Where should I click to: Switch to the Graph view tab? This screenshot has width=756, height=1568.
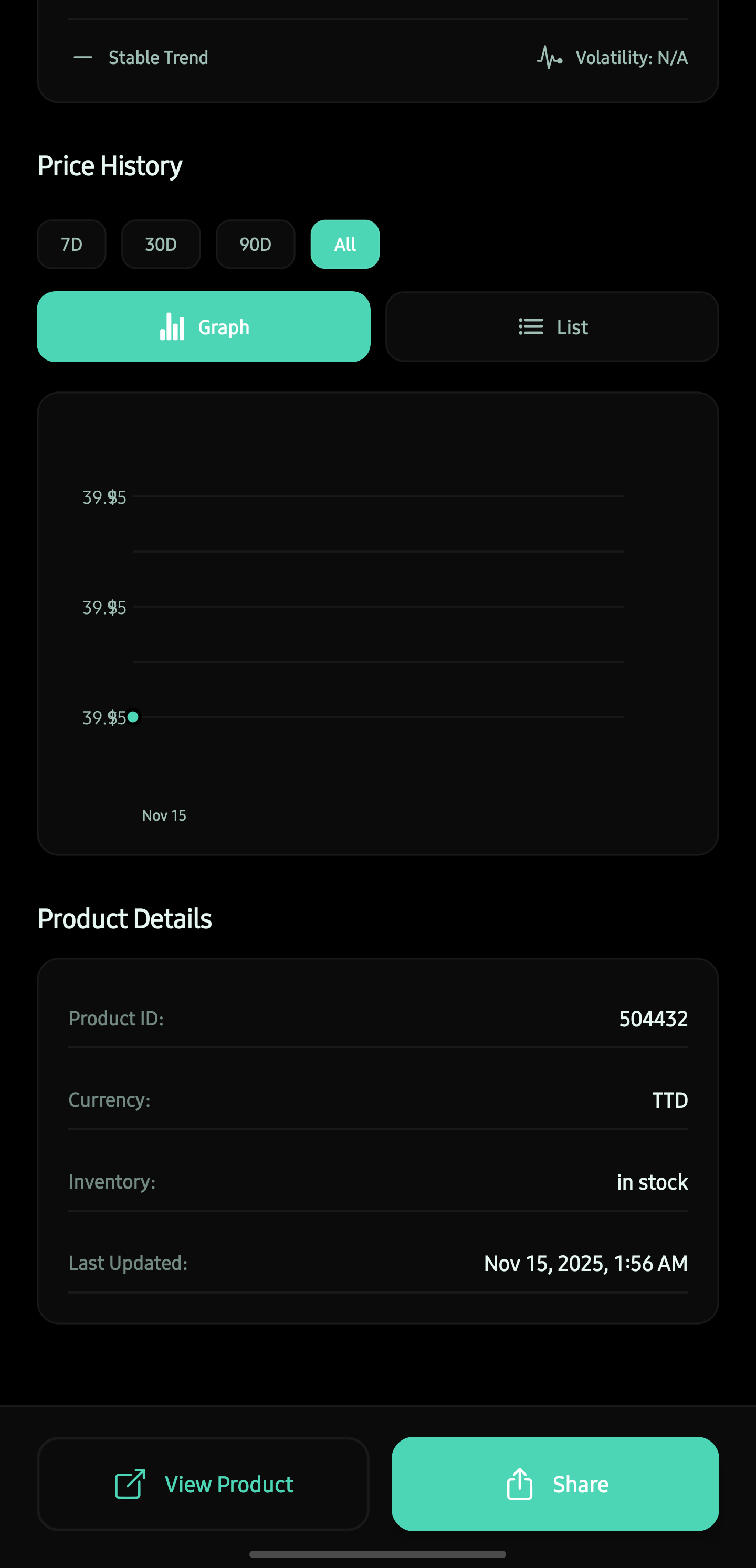click(204, 327)
